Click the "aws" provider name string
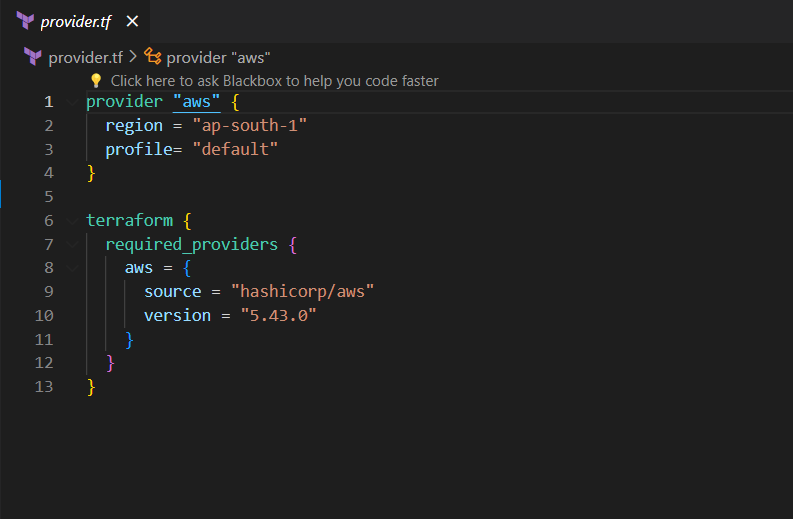The height and width of the screenshot is (519, 793). click(197, 102)
